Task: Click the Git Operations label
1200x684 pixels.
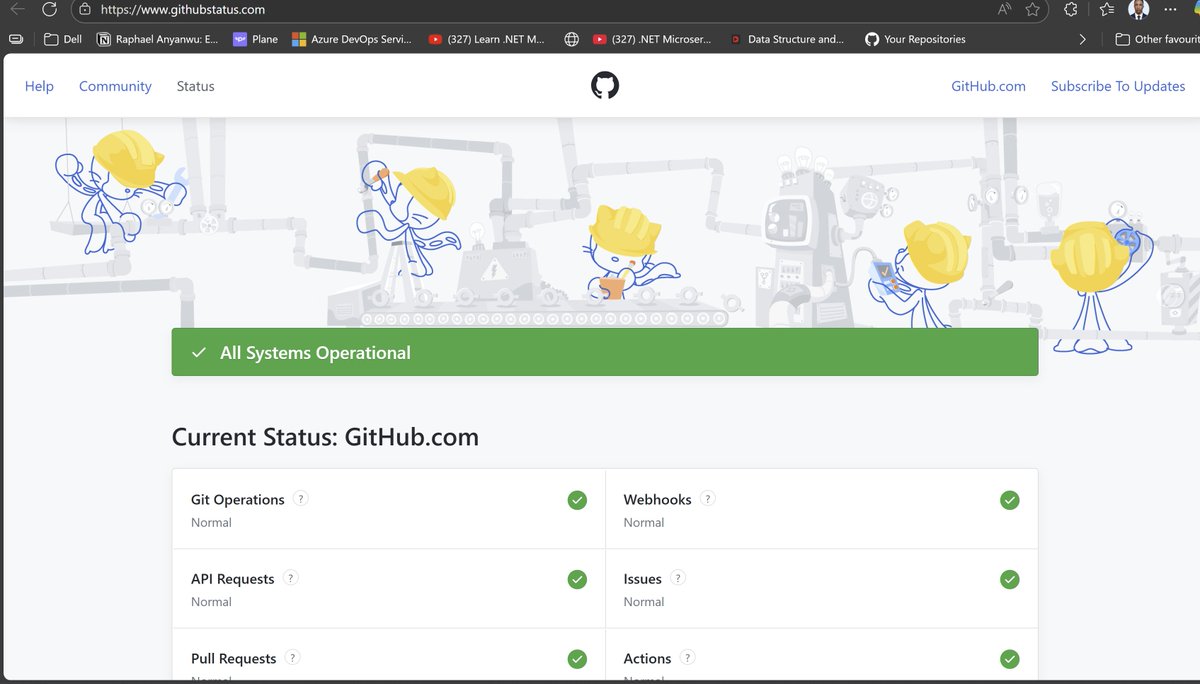Action: tap(238, 499)
